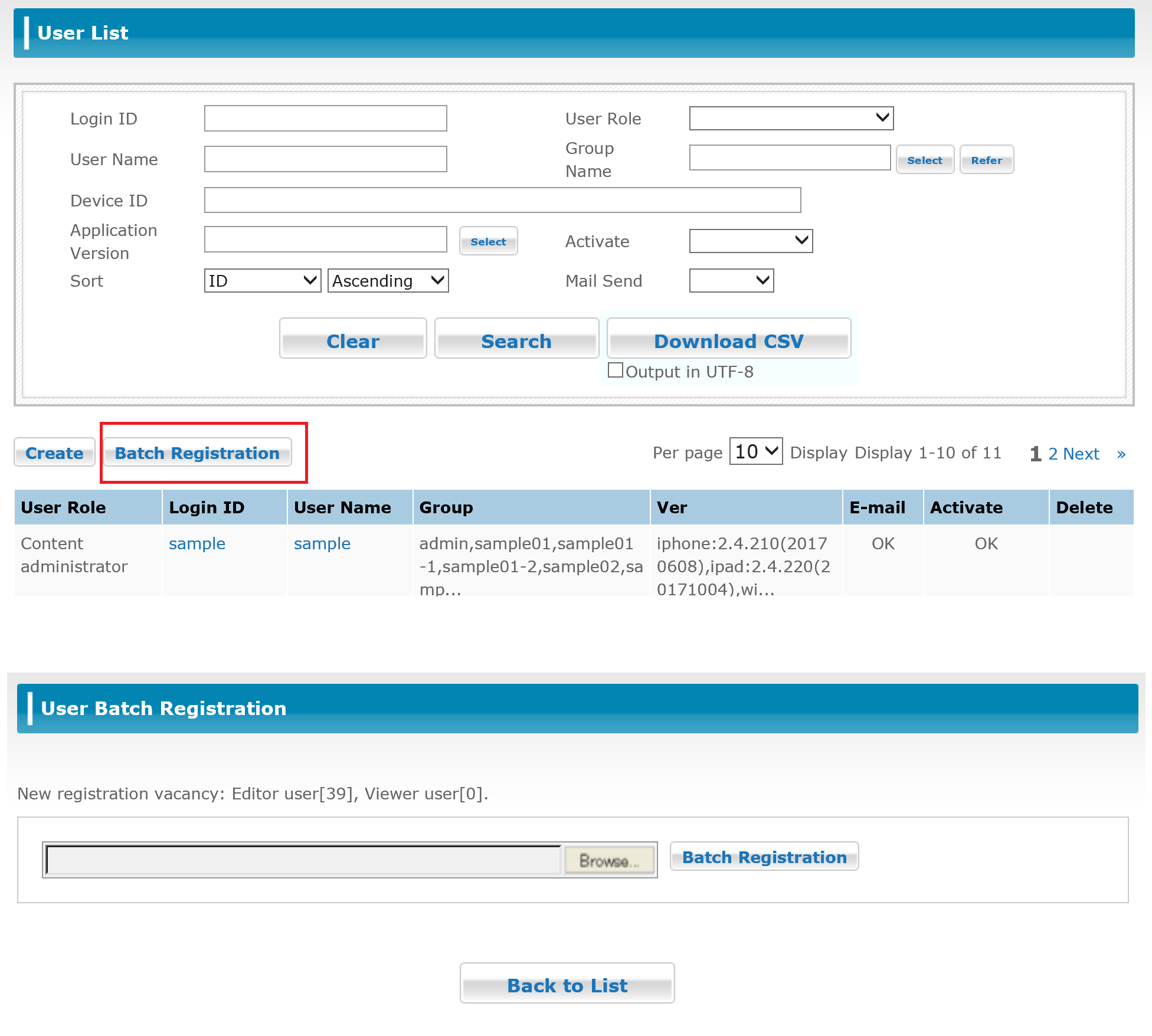Image resolution: width=1152 pixels, height=1036 pixels.
Task: Go to page 2 of results
Action: 1052,454
